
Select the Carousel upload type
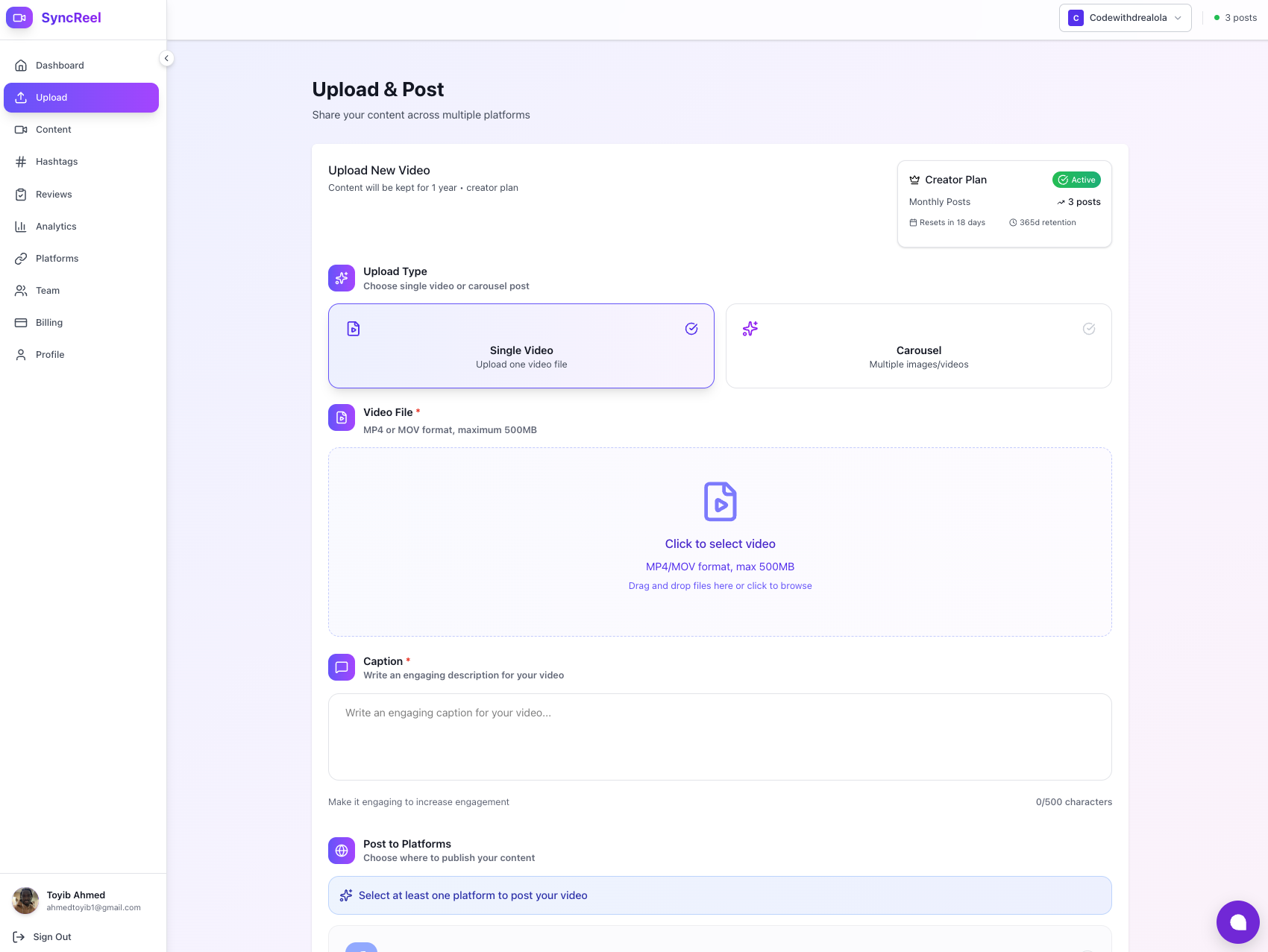918,346
